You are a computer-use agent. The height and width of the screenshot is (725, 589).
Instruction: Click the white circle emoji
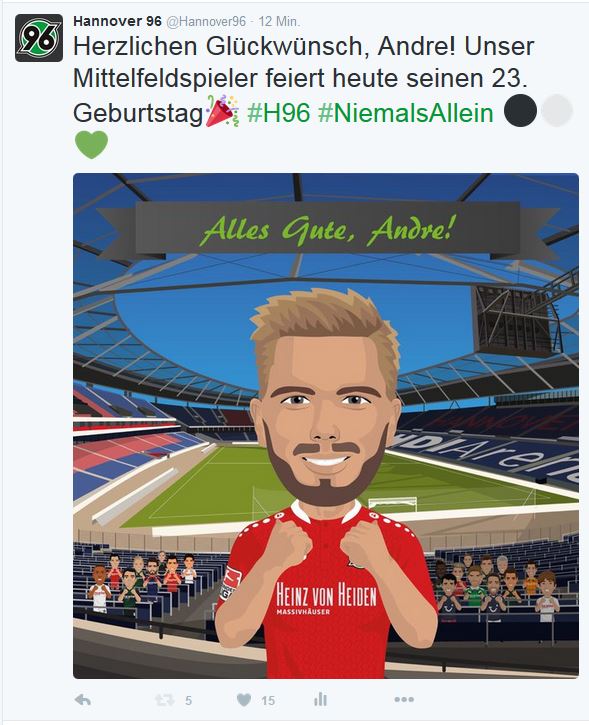[557, 111]
